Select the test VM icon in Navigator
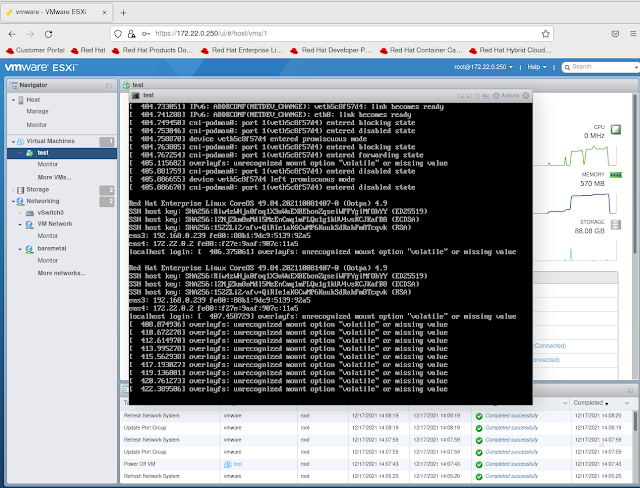The height and width of the screenshot is (488, 640). [x=29, y=153]
